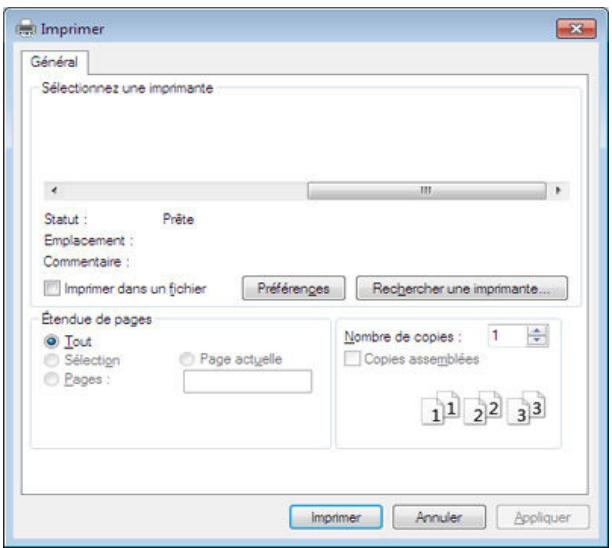This screenshot has height=548, width=612.
Task: Click the collation preview icon with pages 3 3
Action: tap(526, 408)
